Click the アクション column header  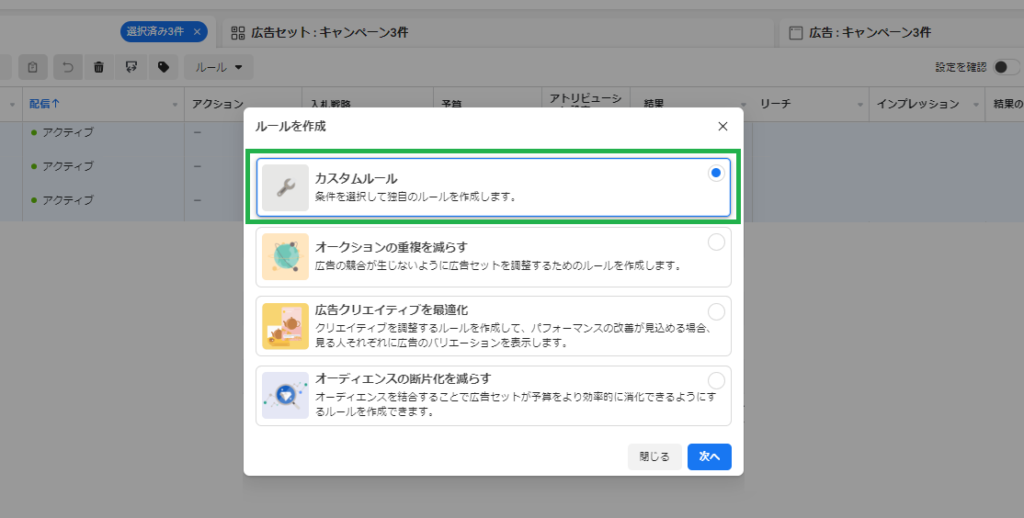[217, 104]
